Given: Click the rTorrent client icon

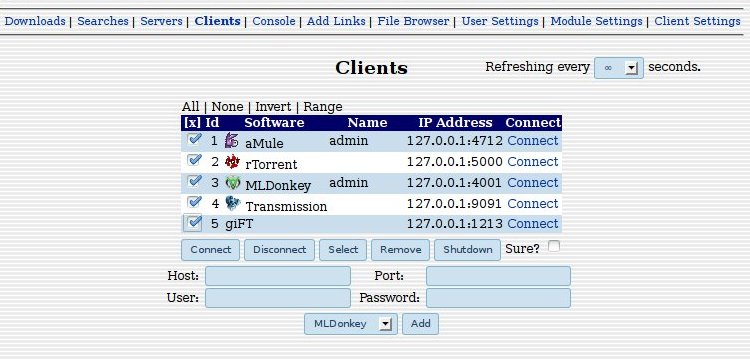Looking at the screenshot, I should 232,161.
